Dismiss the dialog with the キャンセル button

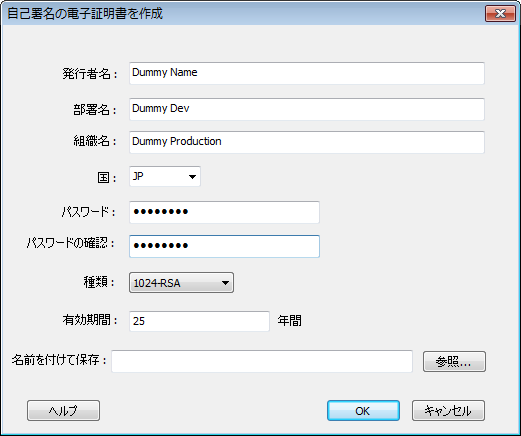click(x=448, y=411)
